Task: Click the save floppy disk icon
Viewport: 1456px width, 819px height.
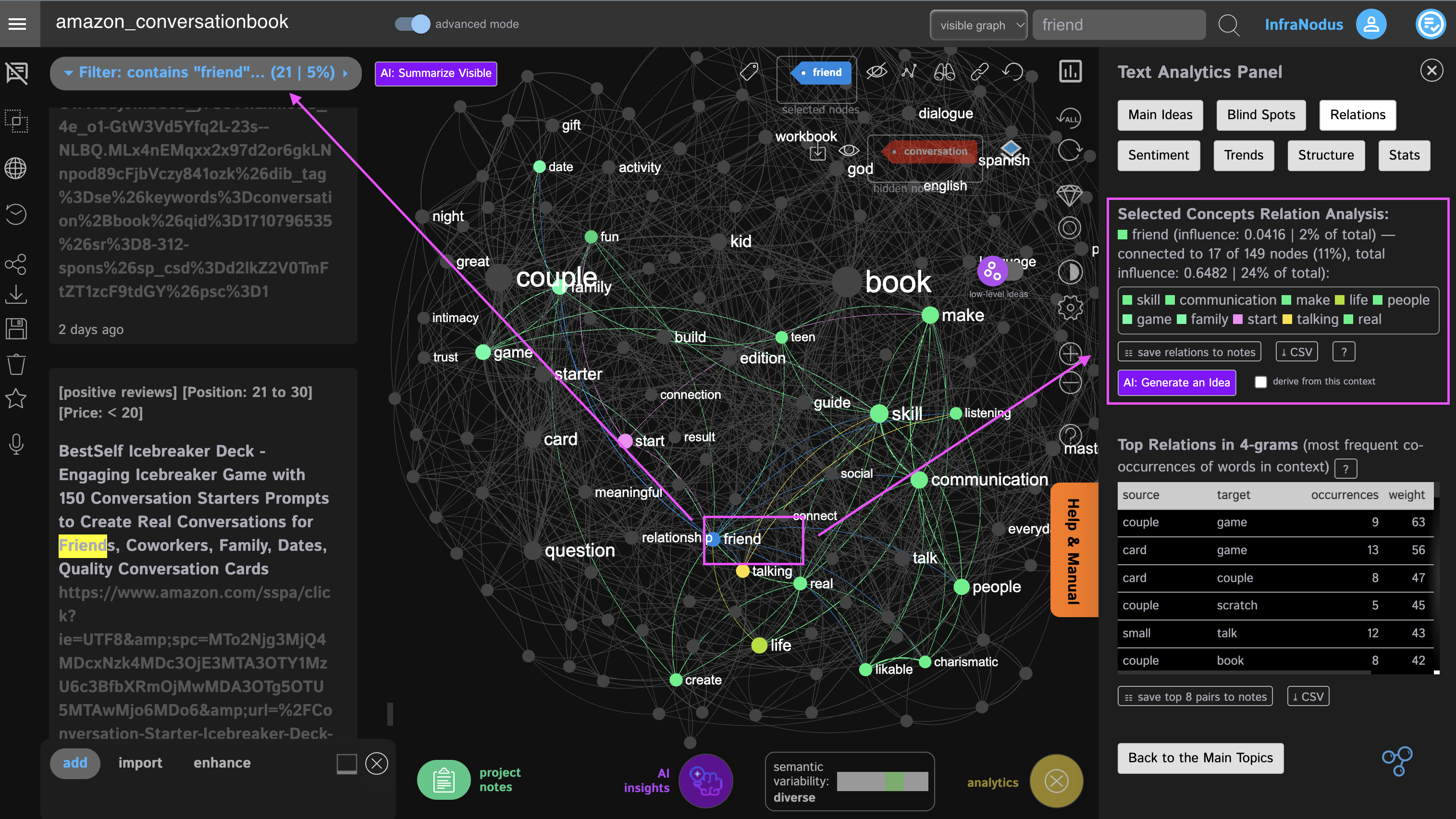Action: [x=16, y=328]
